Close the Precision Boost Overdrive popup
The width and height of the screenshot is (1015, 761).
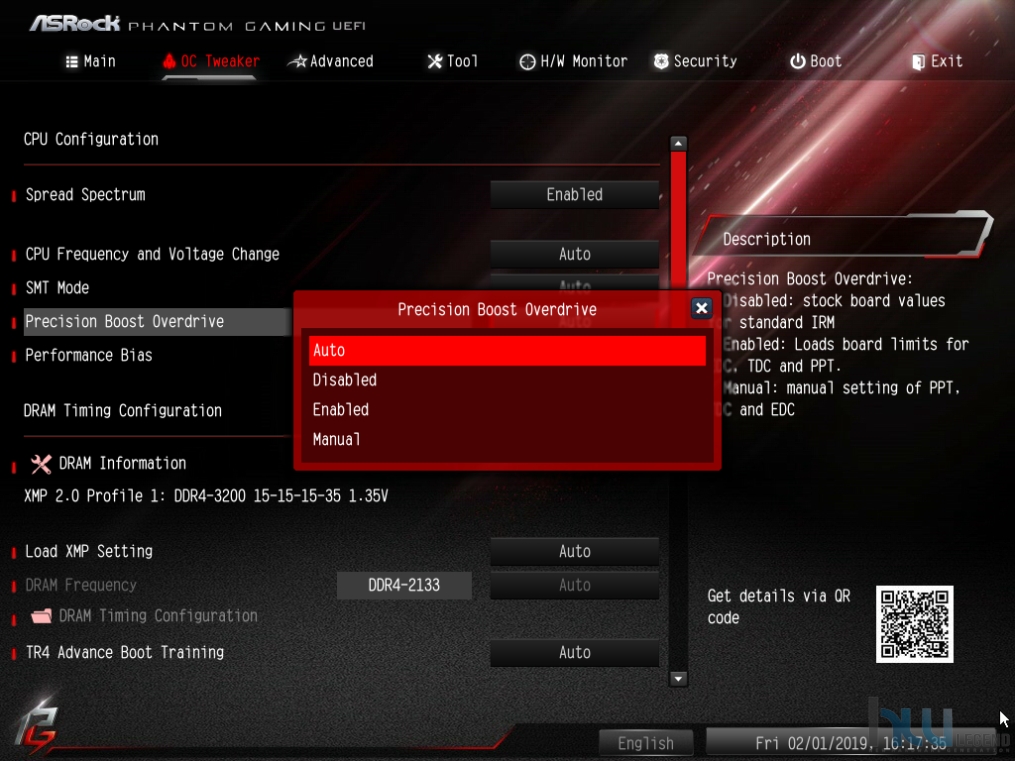point(701,308)
